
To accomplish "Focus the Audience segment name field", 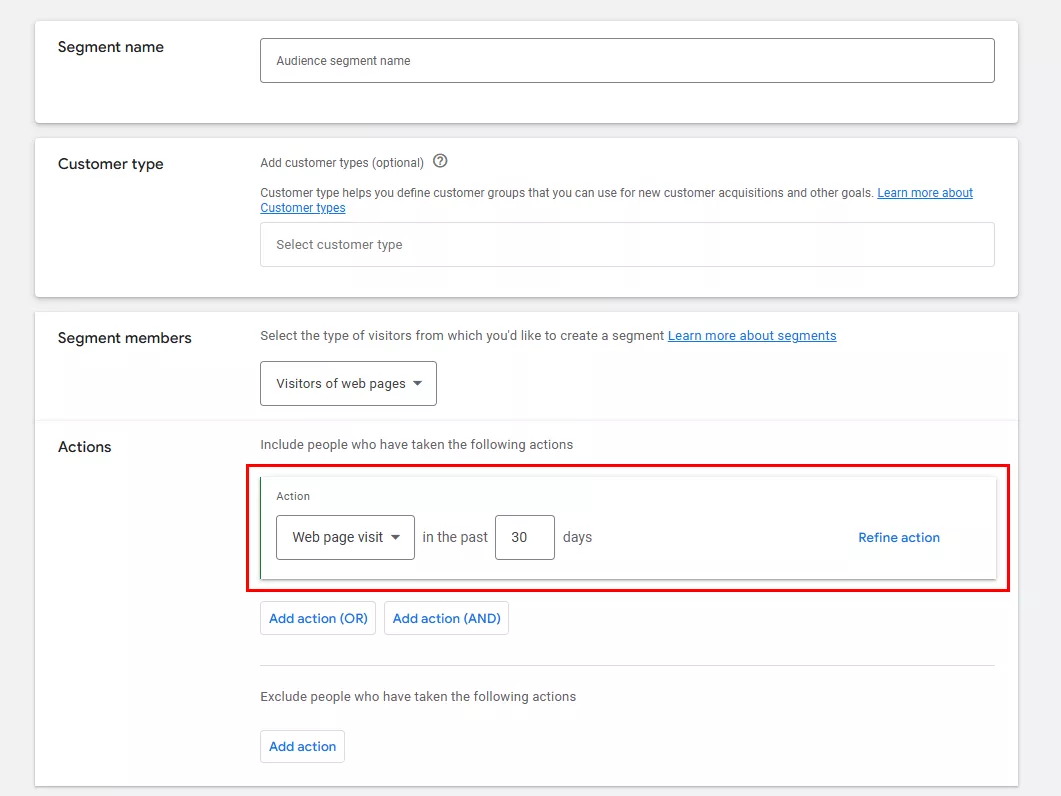I will 626,61.
